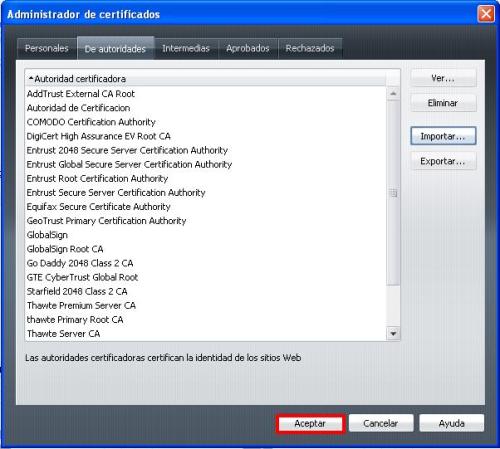Image resolution: width=500 pixels, height=449 pixels.
Task: Open the Importar... dialog
Action: pos(443,136)
